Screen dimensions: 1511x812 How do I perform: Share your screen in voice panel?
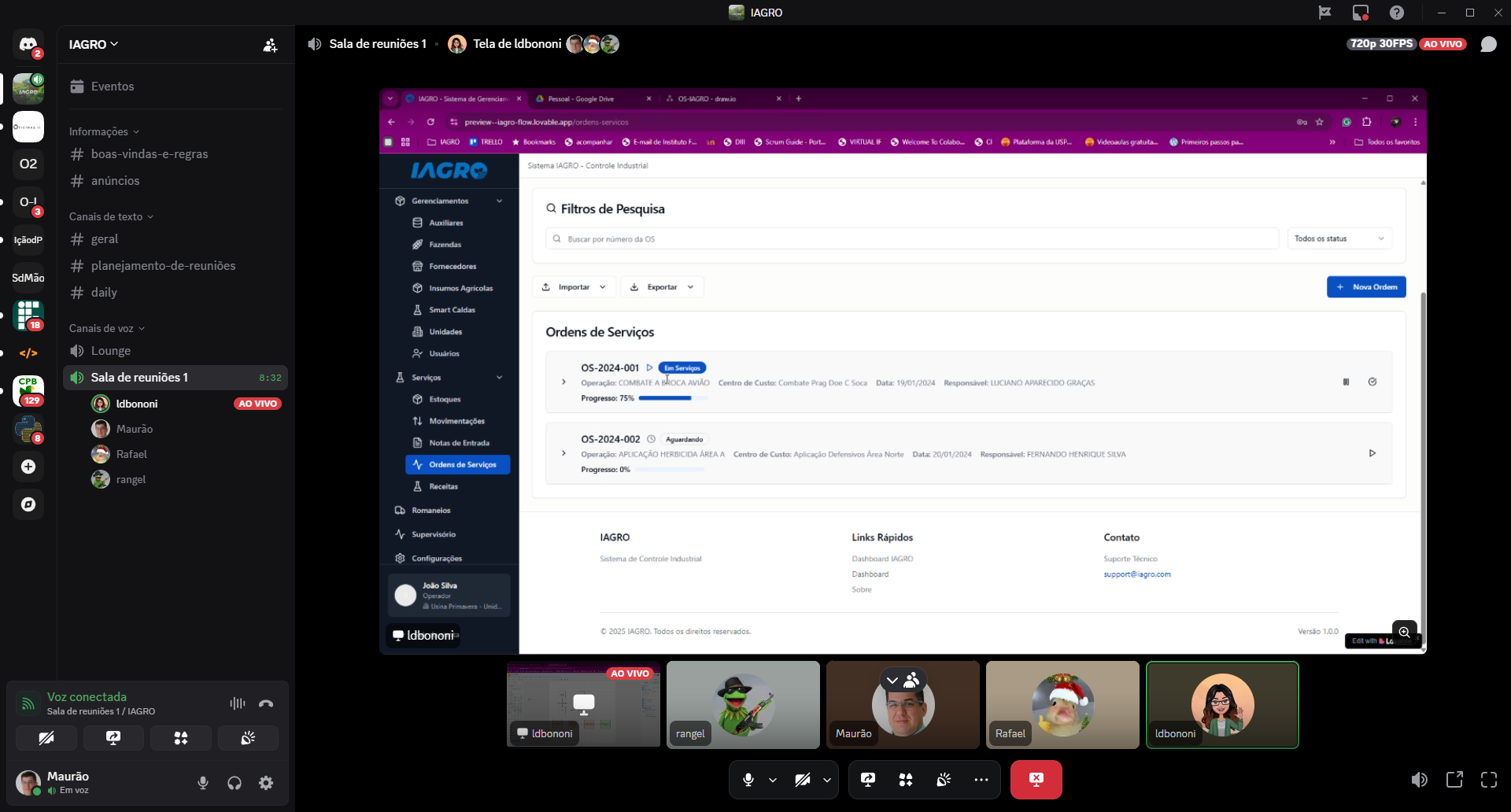tap(113, 738)
